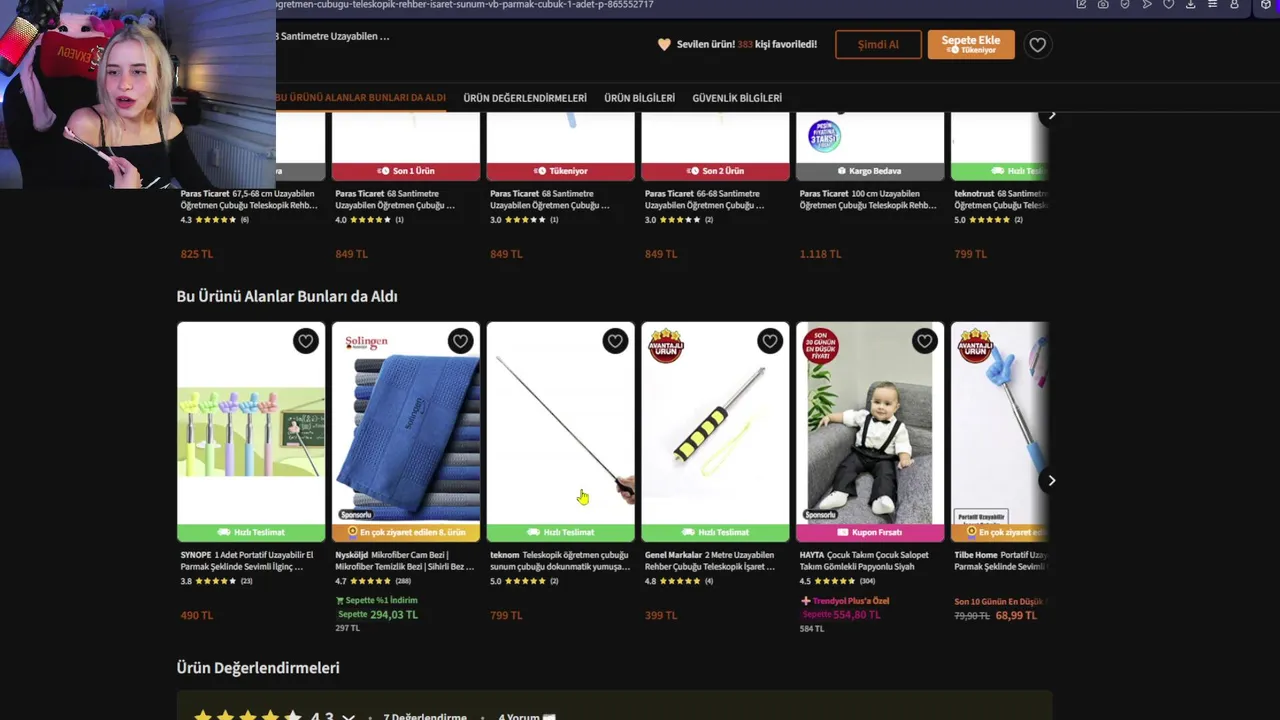Toggle favorite heart on SYNOPE finger pointer card

(305, 341)
